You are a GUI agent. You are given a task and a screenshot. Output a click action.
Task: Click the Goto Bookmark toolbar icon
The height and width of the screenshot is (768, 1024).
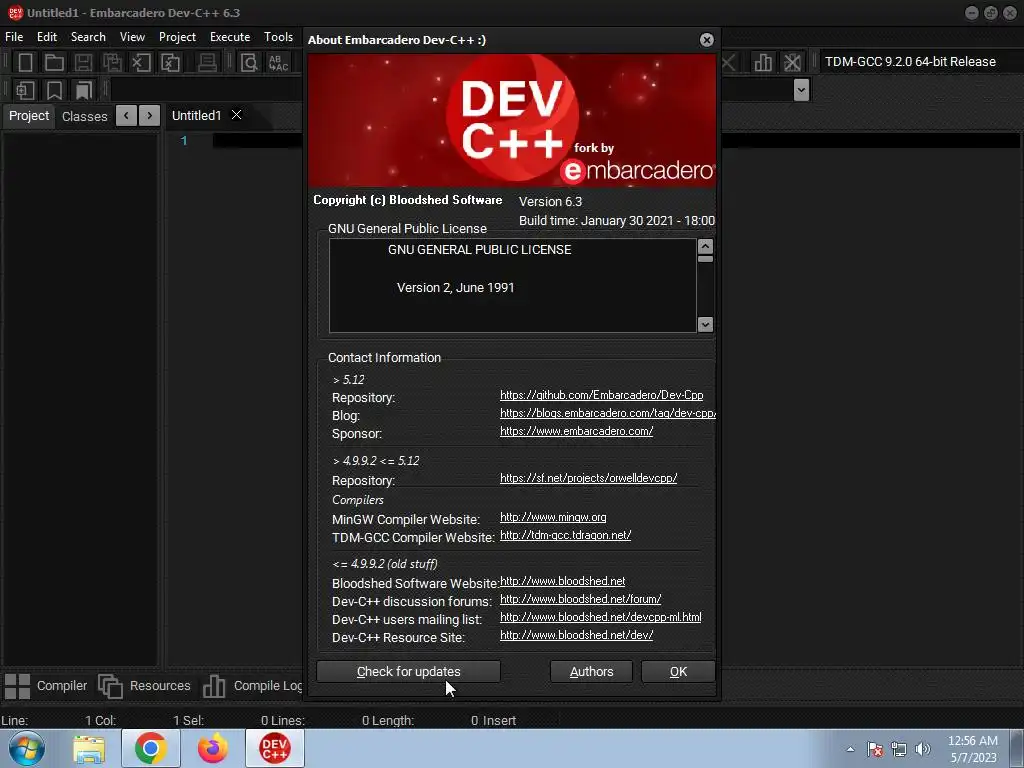click(x=84, y=90)
